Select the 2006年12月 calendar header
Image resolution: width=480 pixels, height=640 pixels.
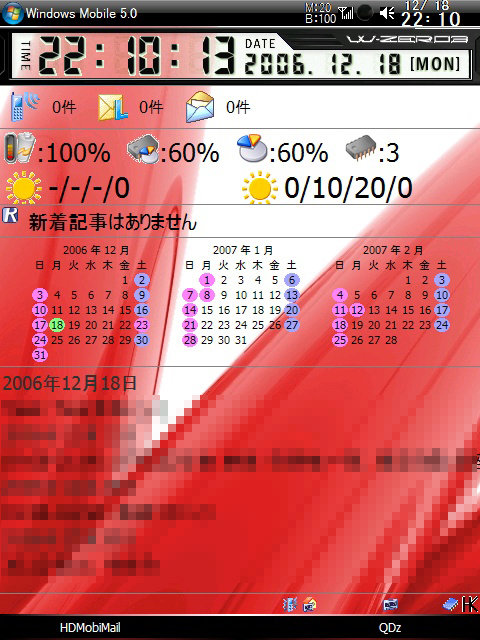point(96,250)
